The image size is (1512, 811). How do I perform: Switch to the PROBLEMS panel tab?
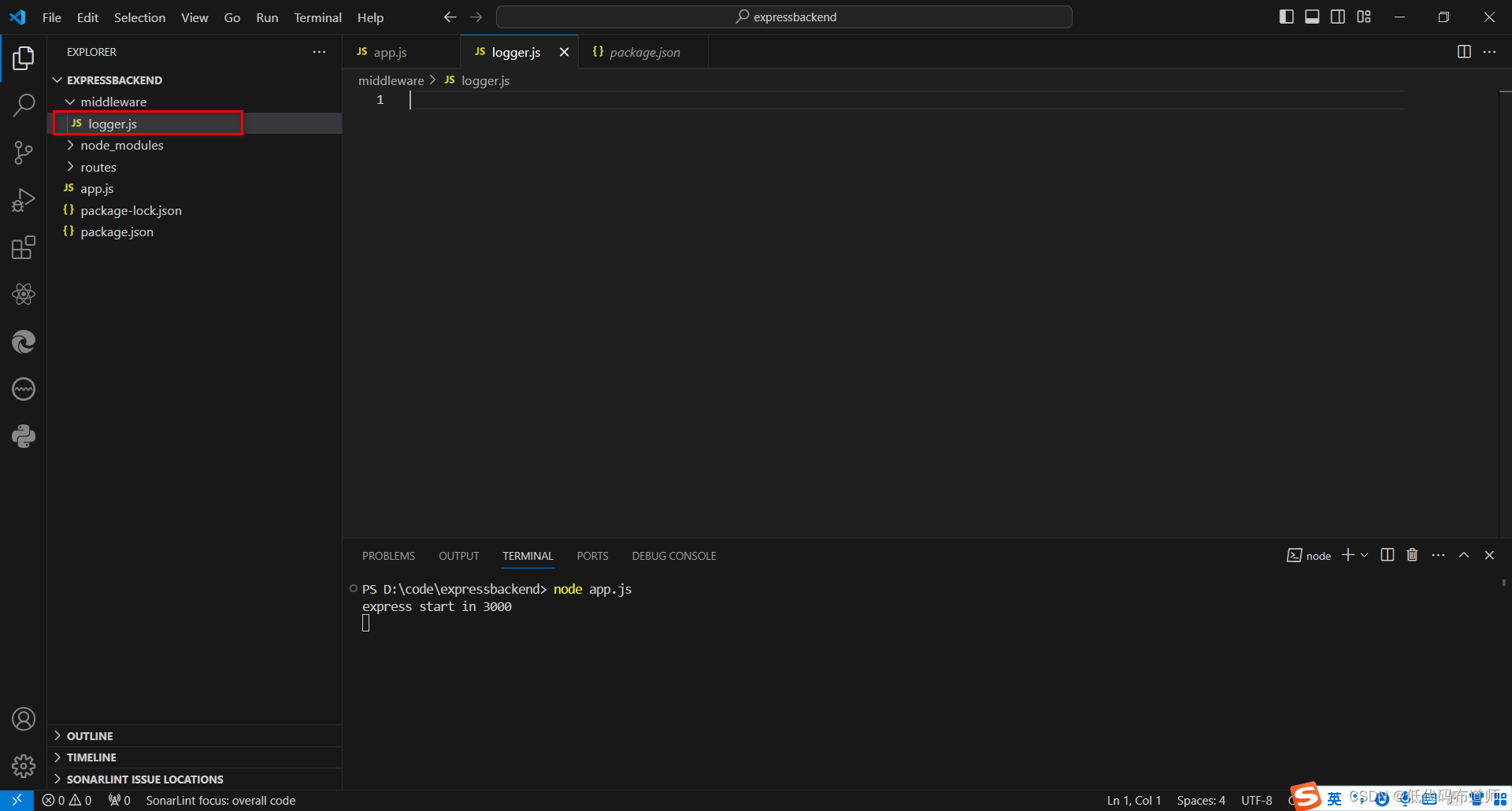[389, 556]
